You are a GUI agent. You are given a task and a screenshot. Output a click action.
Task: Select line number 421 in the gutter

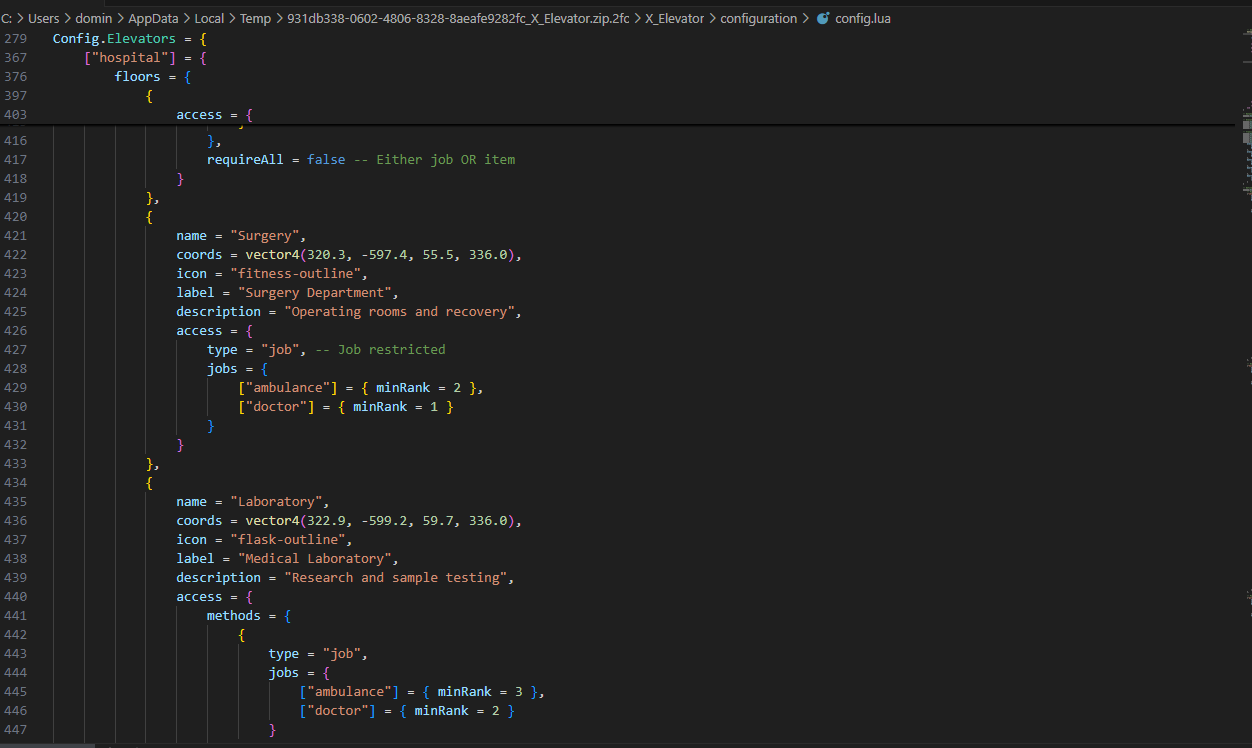(15, 235)
